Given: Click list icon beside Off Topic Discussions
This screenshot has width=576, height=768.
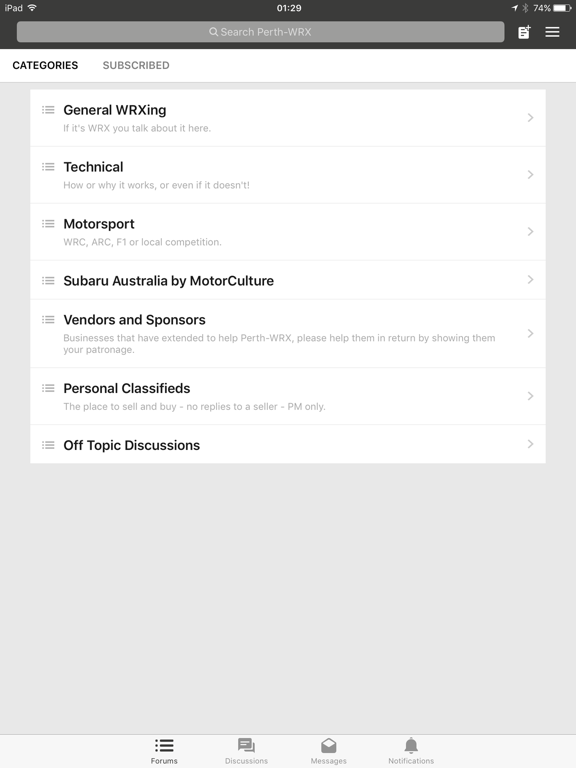Looking at the screenshot, I should pyautogui.click(x=48, y=445).
